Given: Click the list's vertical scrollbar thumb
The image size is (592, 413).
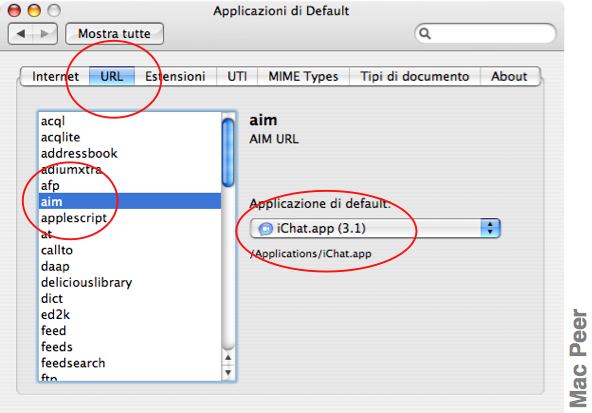Looking at the screenshot, I should coord(228,153).
